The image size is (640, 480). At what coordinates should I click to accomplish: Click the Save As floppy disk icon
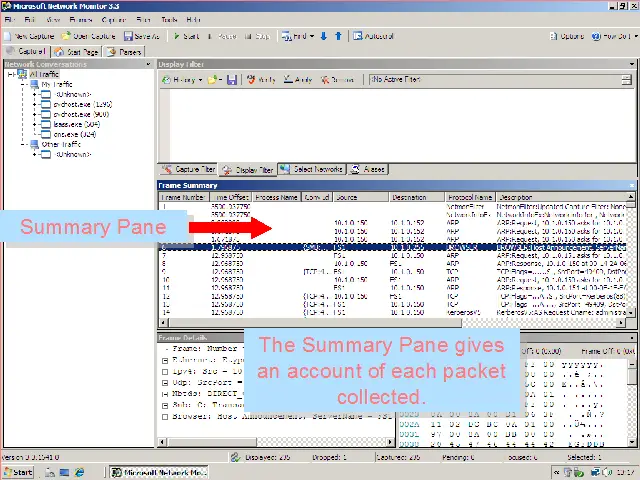[x=128, y=36]
